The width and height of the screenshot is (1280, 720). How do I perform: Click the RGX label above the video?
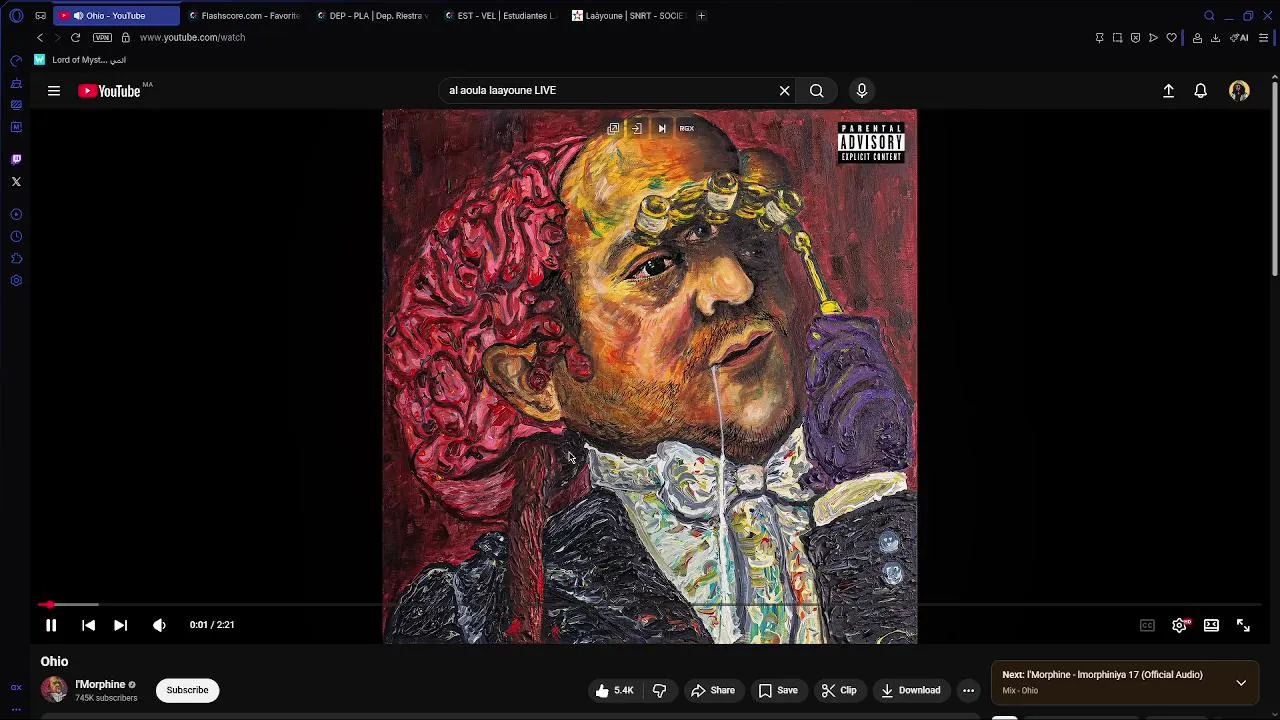(x=687, y=128)
